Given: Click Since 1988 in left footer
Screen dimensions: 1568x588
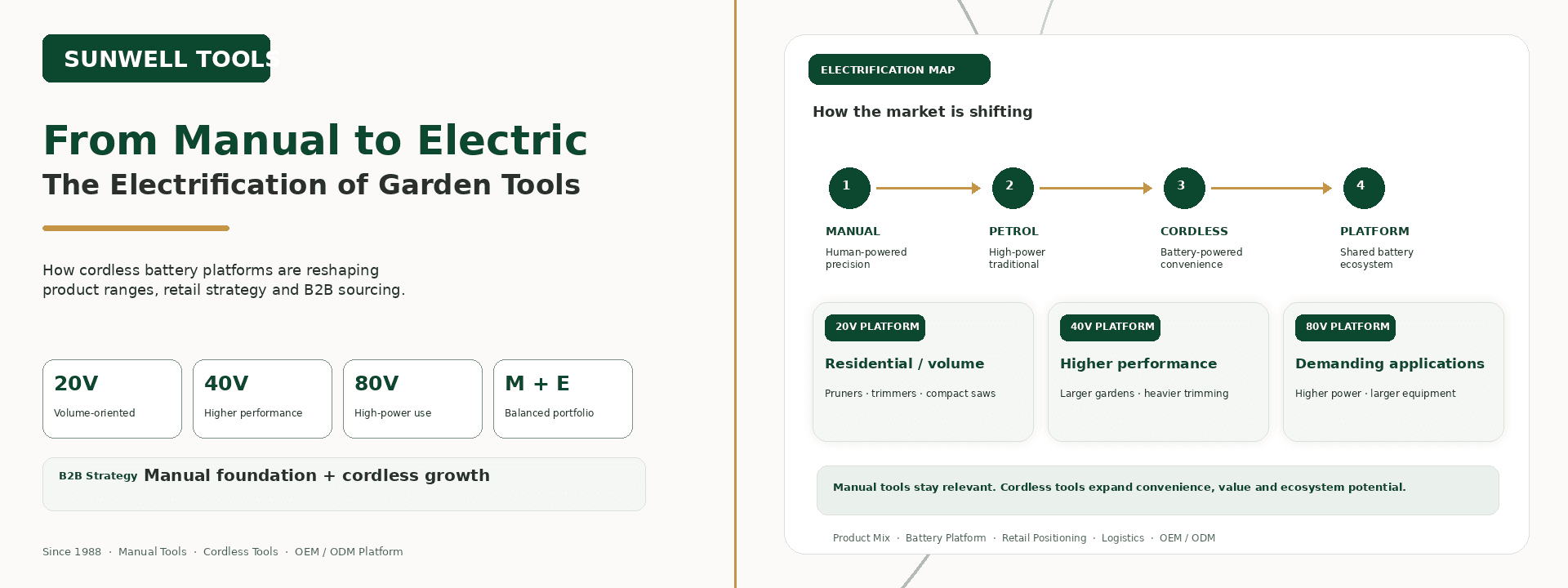Looking at the screenshot, I should point(72,552).
